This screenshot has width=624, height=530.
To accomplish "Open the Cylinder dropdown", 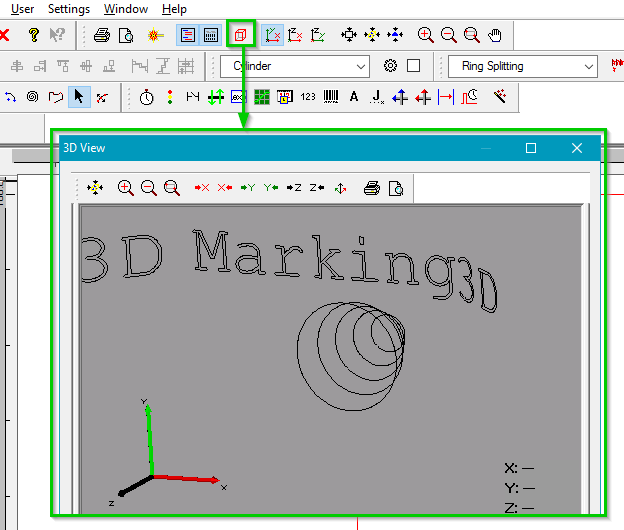I will click(x=295, y=66).
